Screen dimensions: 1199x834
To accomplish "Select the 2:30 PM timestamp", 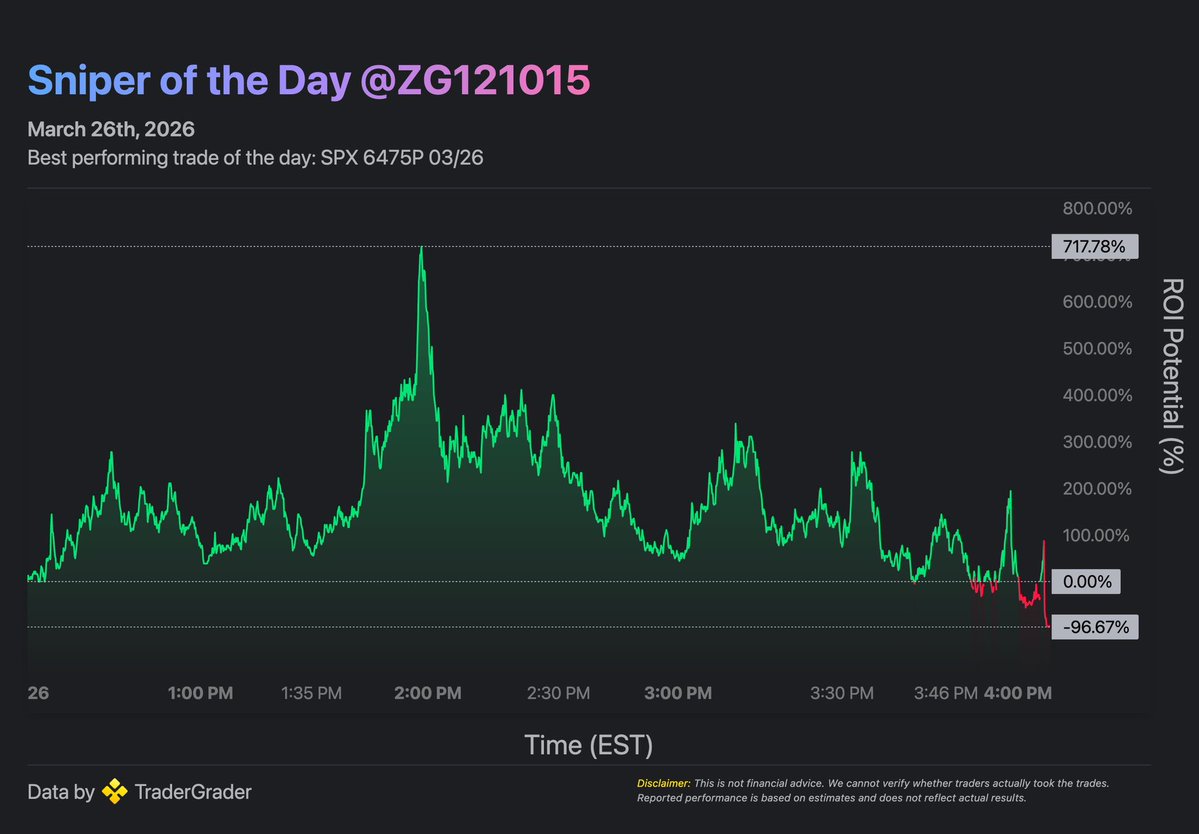I will [x=558, y=692].
